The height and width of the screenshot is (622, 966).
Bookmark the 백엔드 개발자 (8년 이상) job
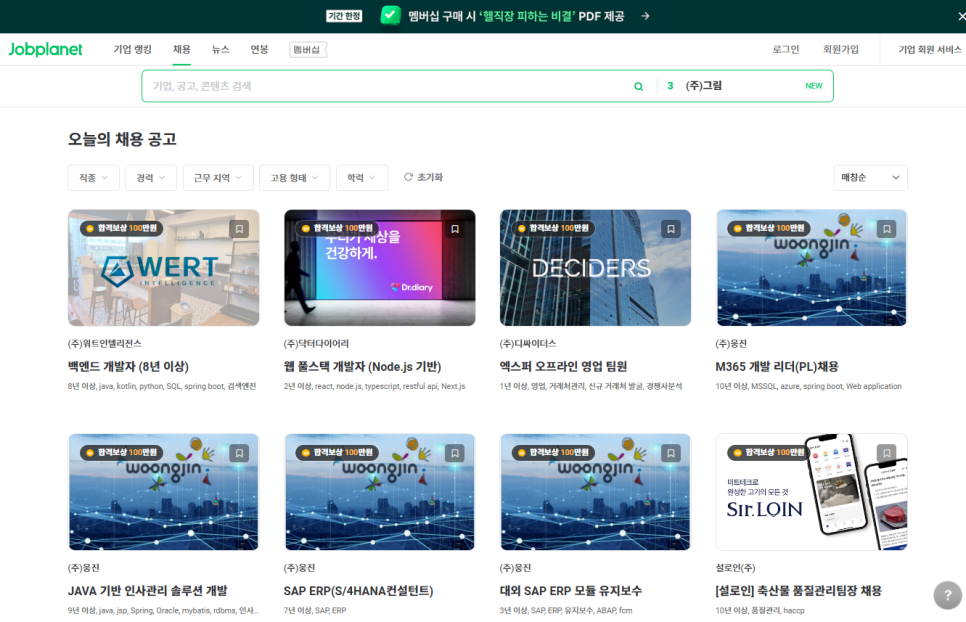click(239, 229)
